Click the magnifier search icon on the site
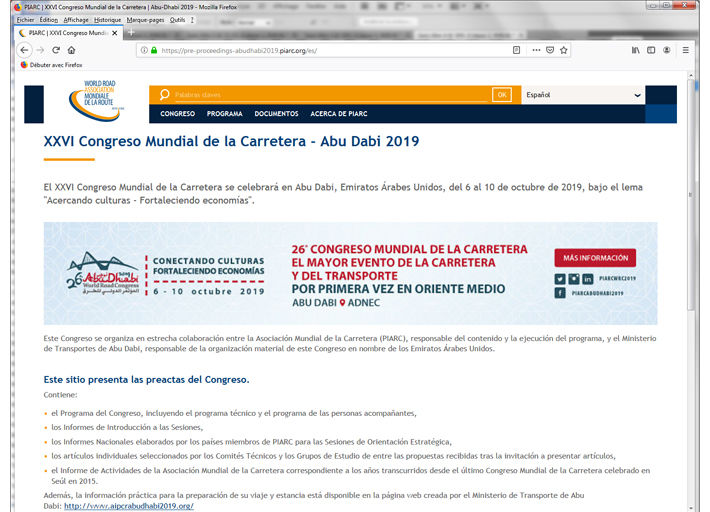Screen dimensions: 710x512 164,95
